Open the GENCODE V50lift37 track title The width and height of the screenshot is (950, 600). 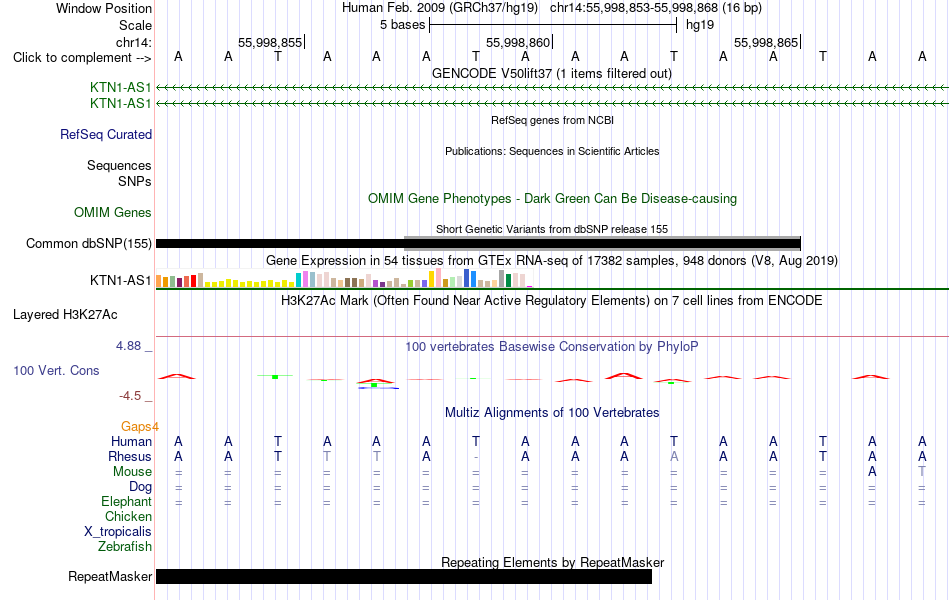pos(552,73)
